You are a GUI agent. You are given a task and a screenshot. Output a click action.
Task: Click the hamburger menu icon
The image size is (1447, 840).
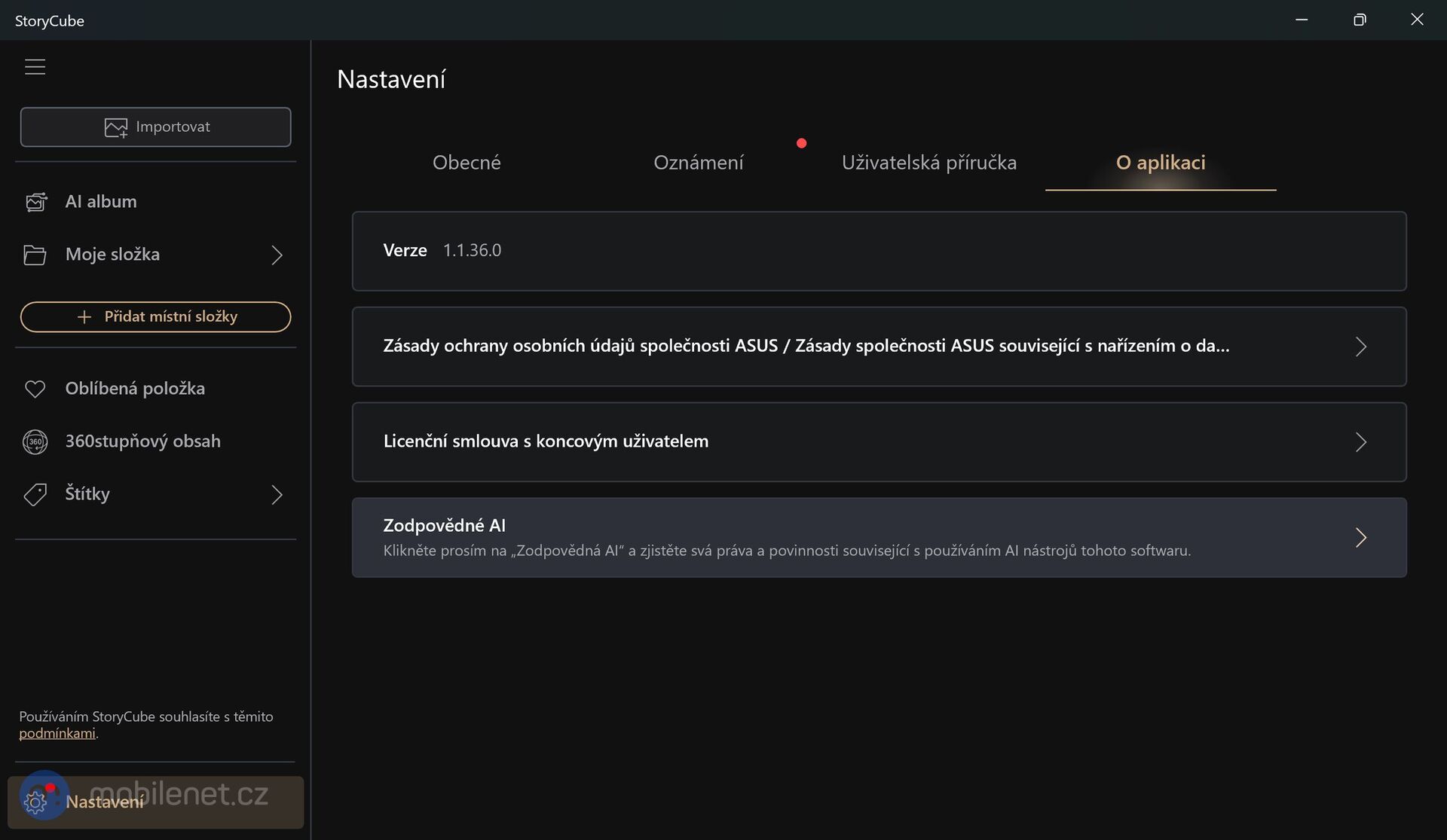[35, 67]
